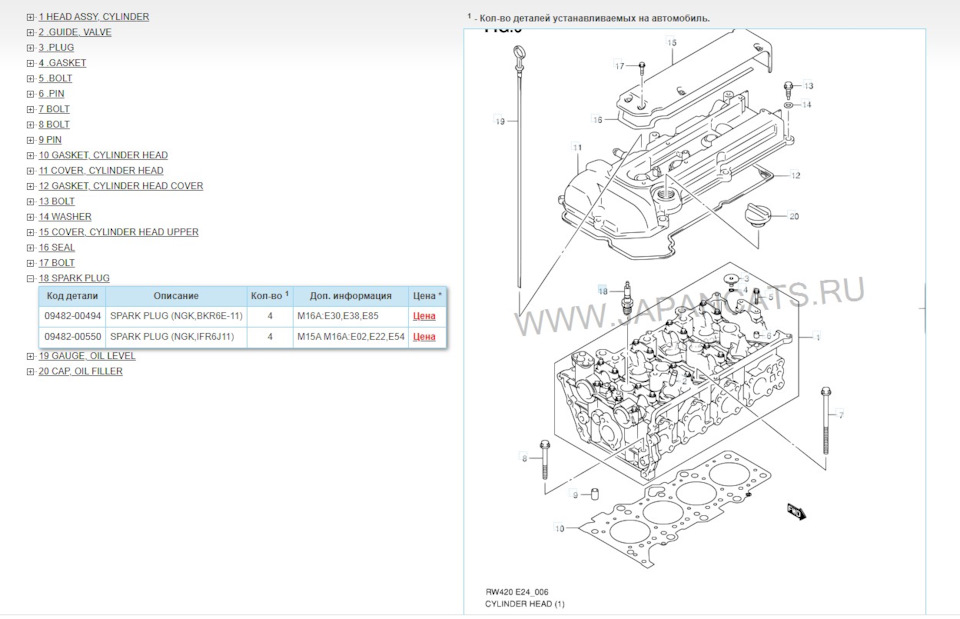Open the 3 PLUG link

click(x=56, y=47)
